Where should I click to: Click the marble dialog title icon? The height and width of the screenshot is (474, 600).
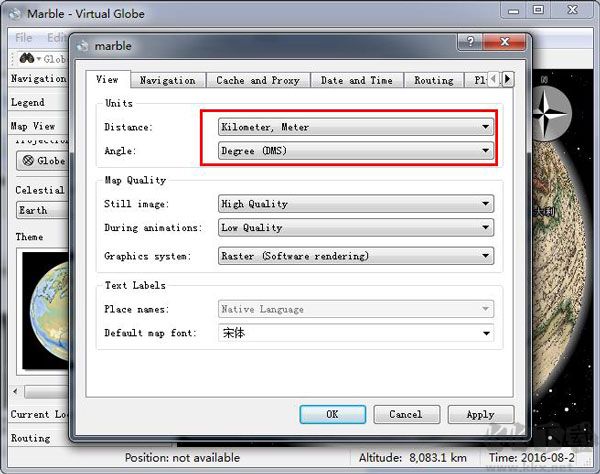point(82,46)
